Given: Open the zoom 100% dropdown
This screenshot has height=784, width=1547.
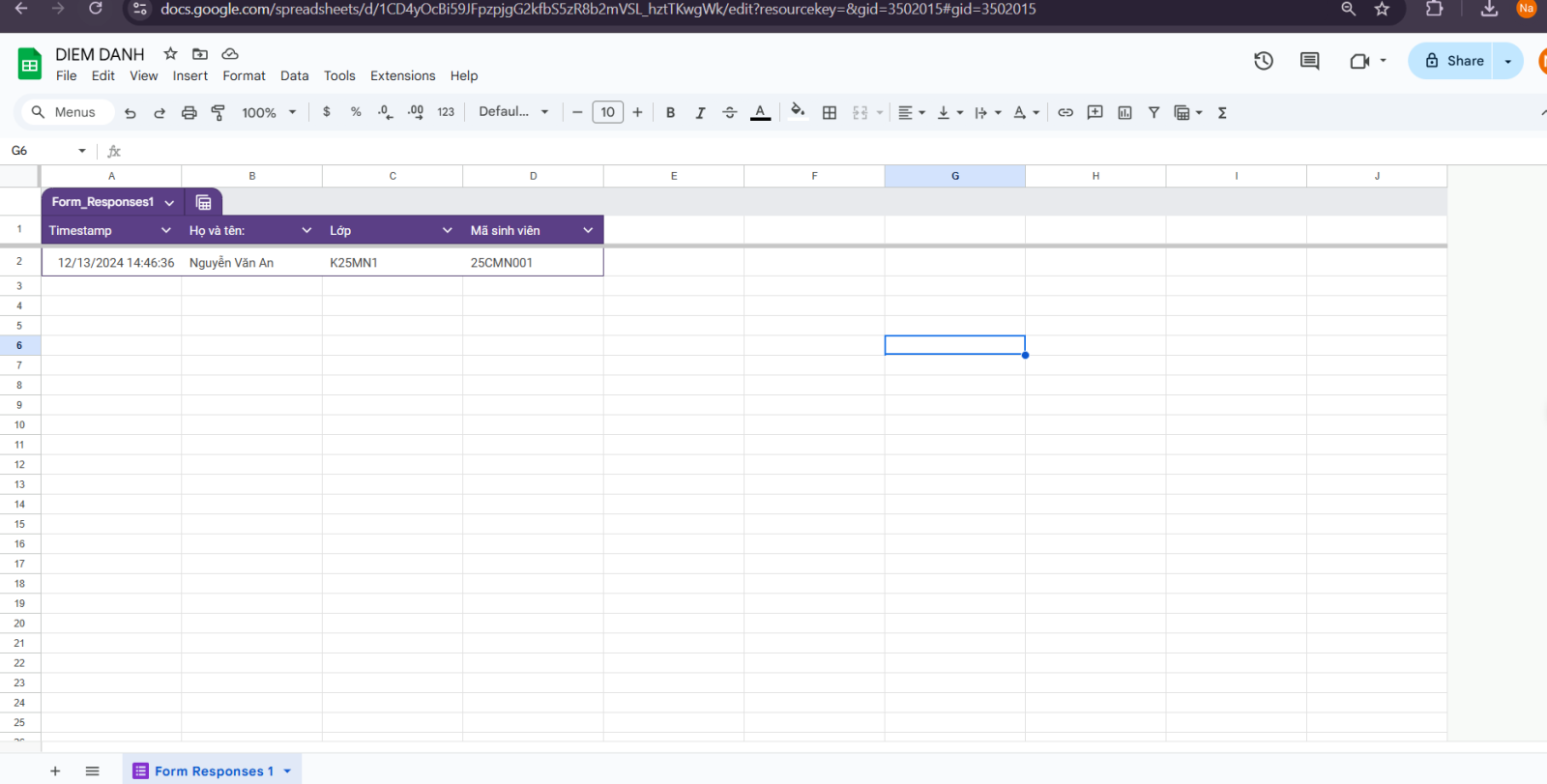Looking at the screenshot, I should [269, 113].
